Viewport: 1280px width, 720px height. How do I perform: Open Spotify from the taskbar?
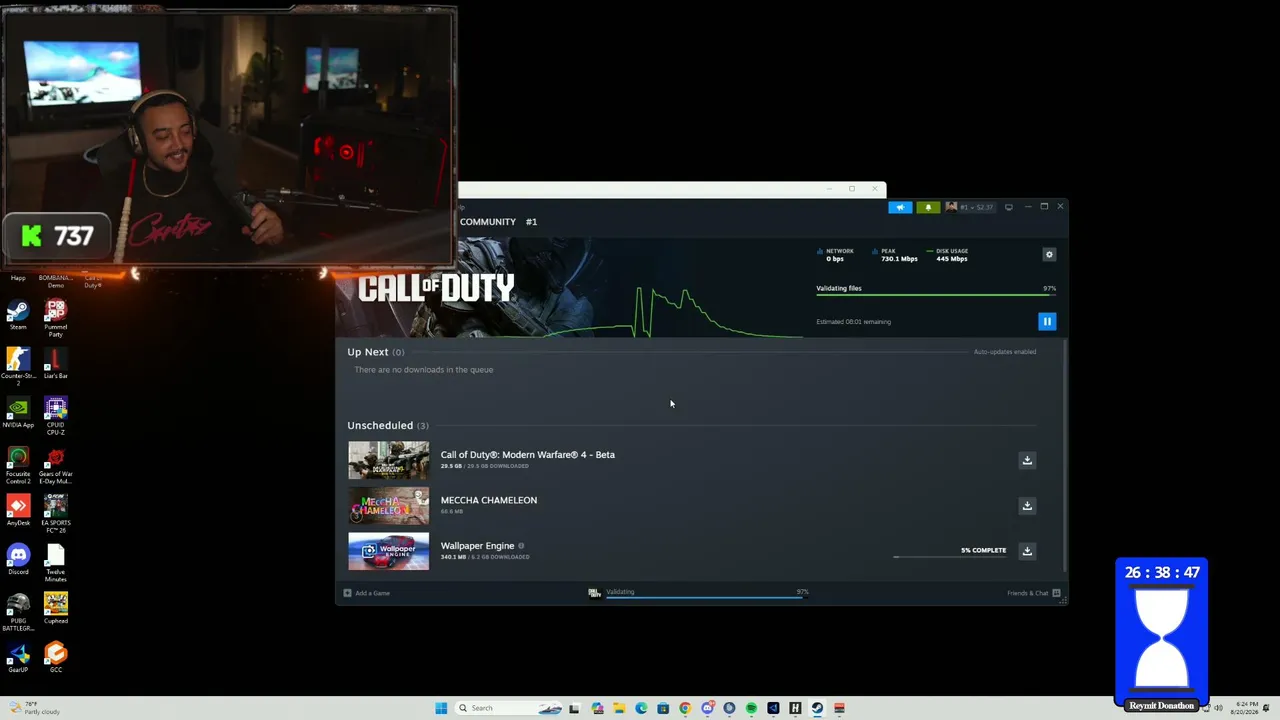[751, 708]
